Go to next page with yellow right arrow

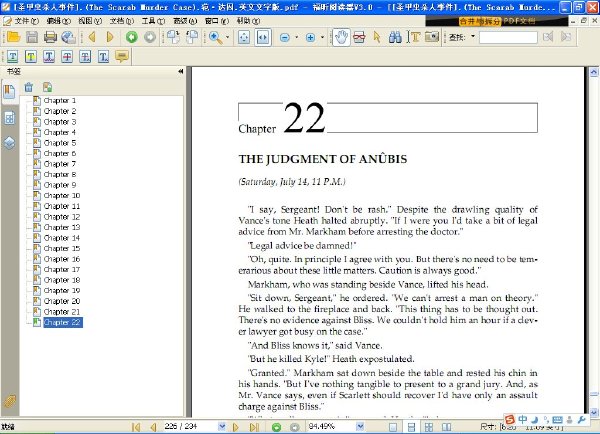click(x=110, y=37)
